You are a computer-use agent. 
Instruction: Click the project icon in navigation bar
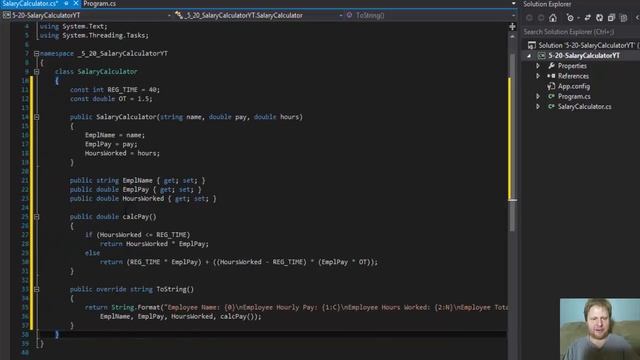7,15
